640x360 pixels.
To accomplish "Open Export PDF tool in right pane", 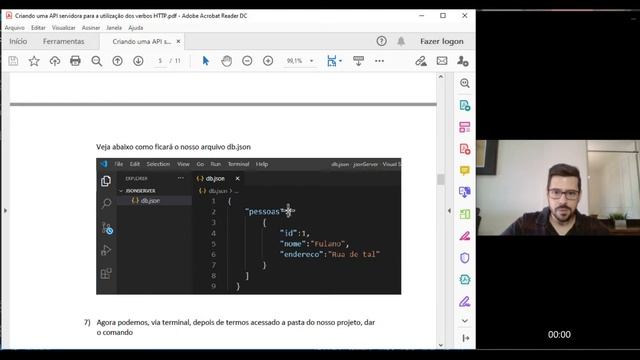I will pyautogui.click(x=464, y=105).
